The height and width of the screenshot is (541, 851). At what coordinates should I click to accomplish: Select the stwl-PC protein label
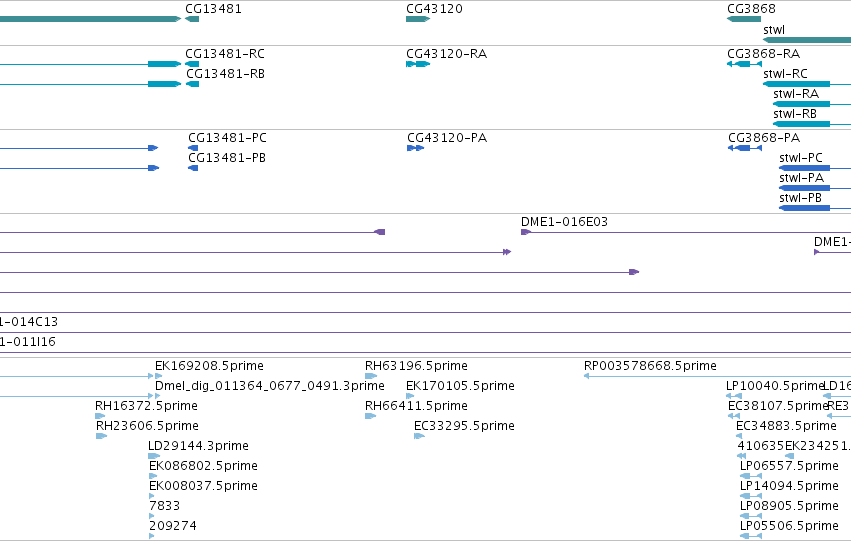point(801,158)
